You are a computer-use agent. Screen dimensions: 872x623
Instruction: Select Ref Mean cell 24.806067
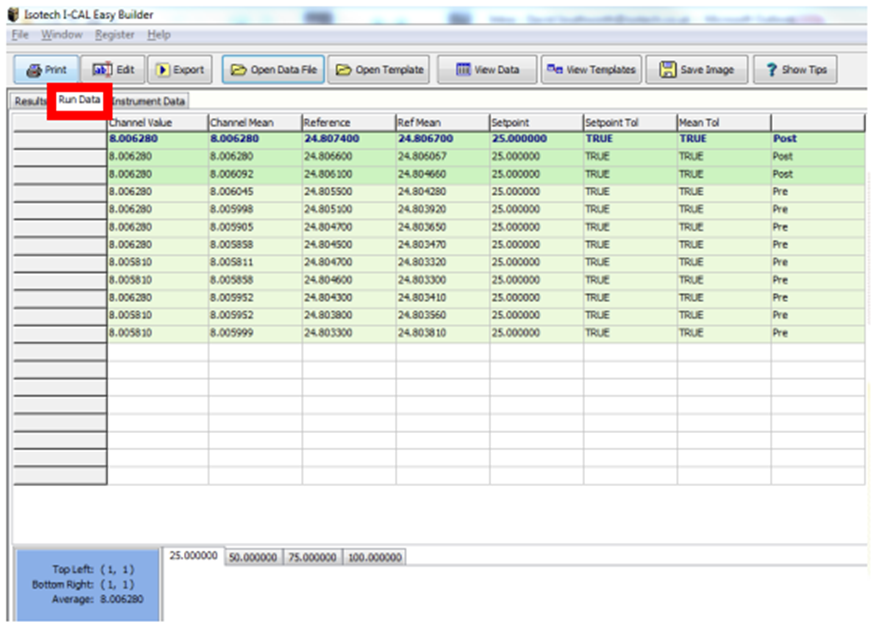click(443, 156)
